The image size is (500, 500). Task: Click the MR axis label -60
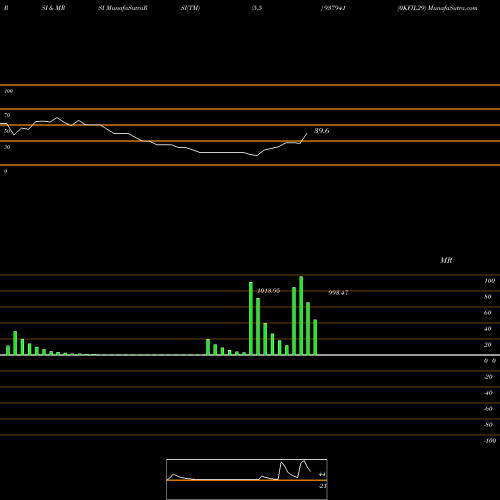(x=488, y=409)
